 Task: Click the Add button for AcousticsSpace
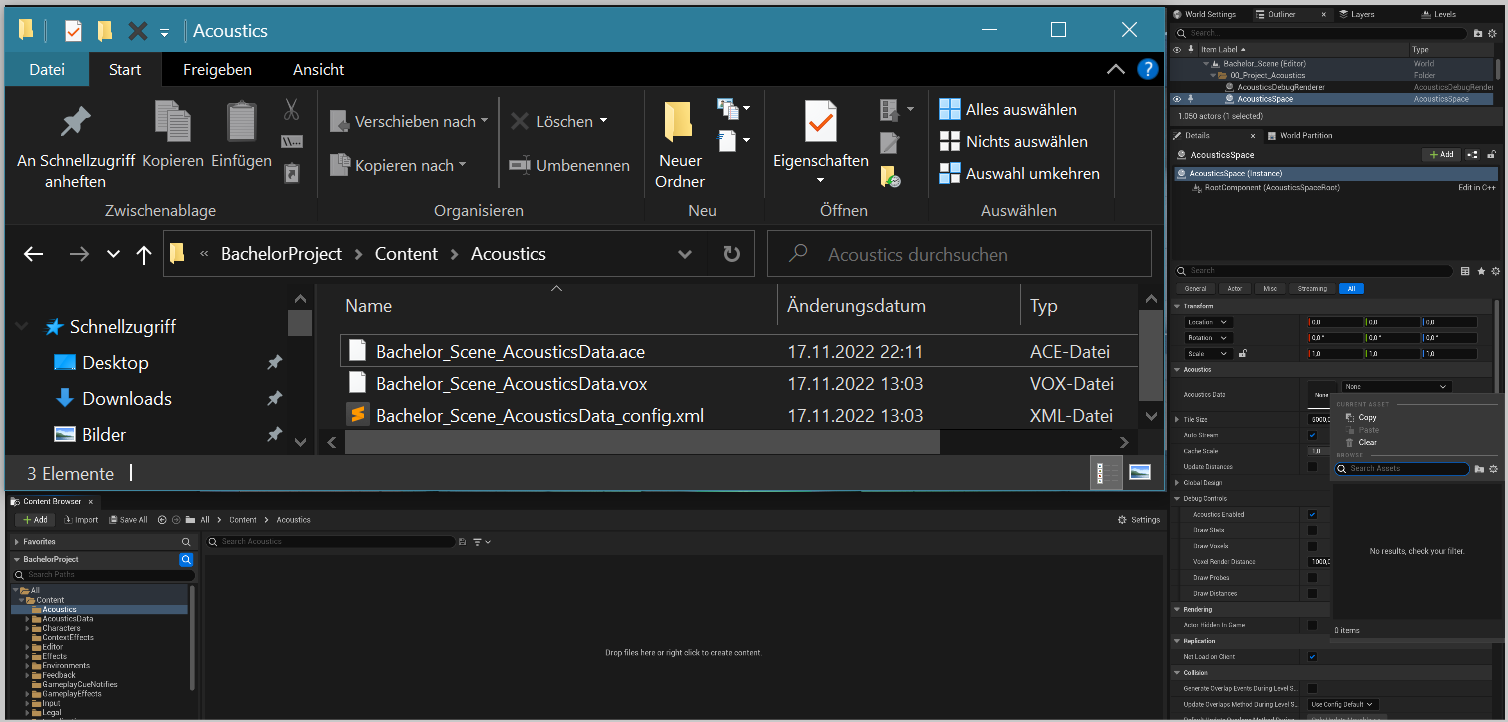click(x=1441, y=154)
